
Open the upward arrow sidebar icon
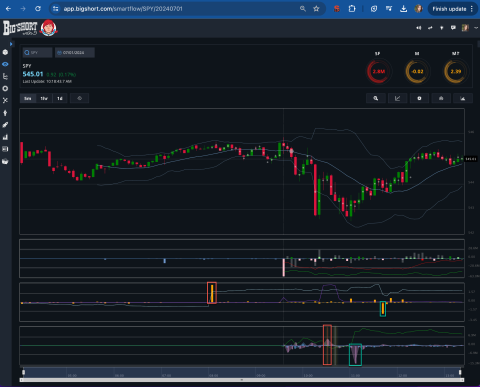click(5, 113)
